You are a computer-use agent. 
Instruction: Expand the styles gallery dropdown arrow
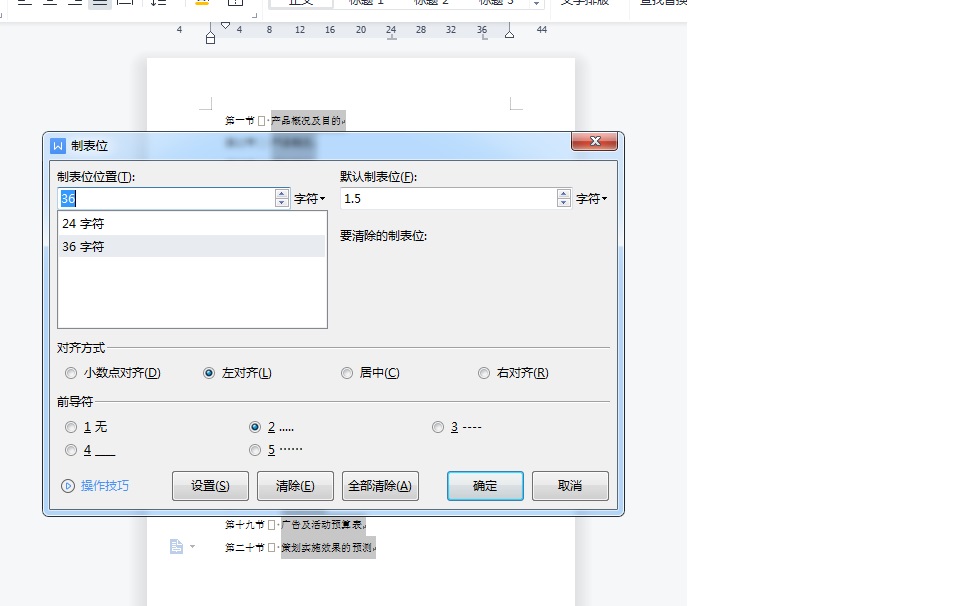click(538, 4)
